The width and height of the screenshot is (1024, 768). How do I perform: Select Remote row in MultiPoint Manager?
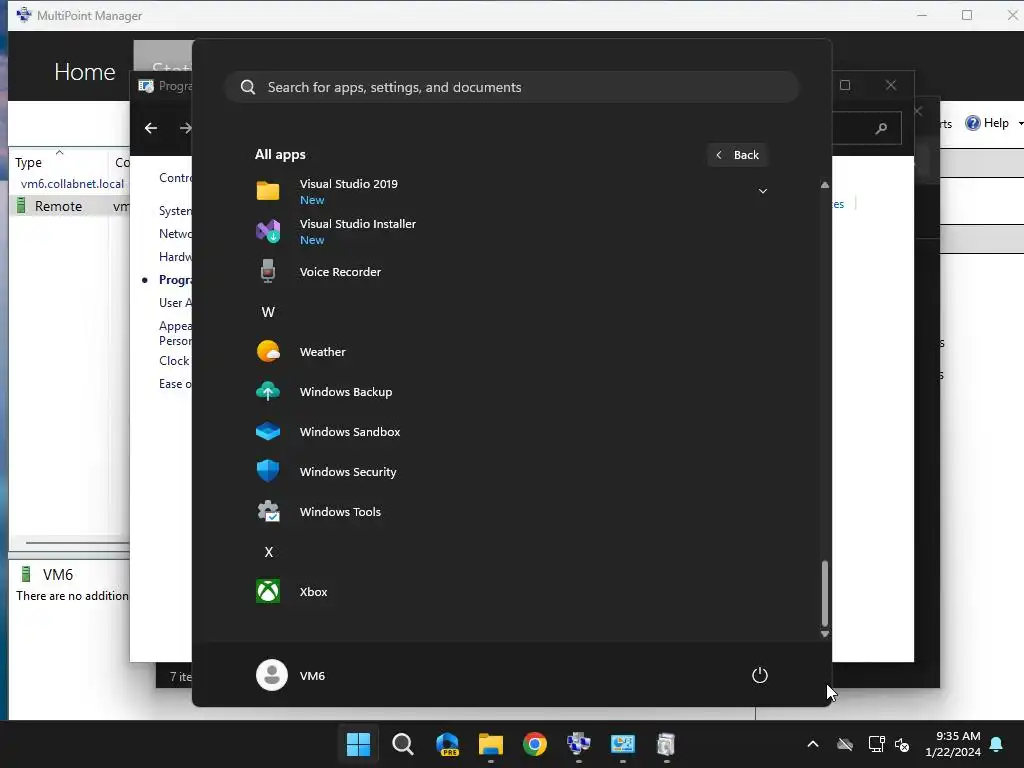[69, 206]
